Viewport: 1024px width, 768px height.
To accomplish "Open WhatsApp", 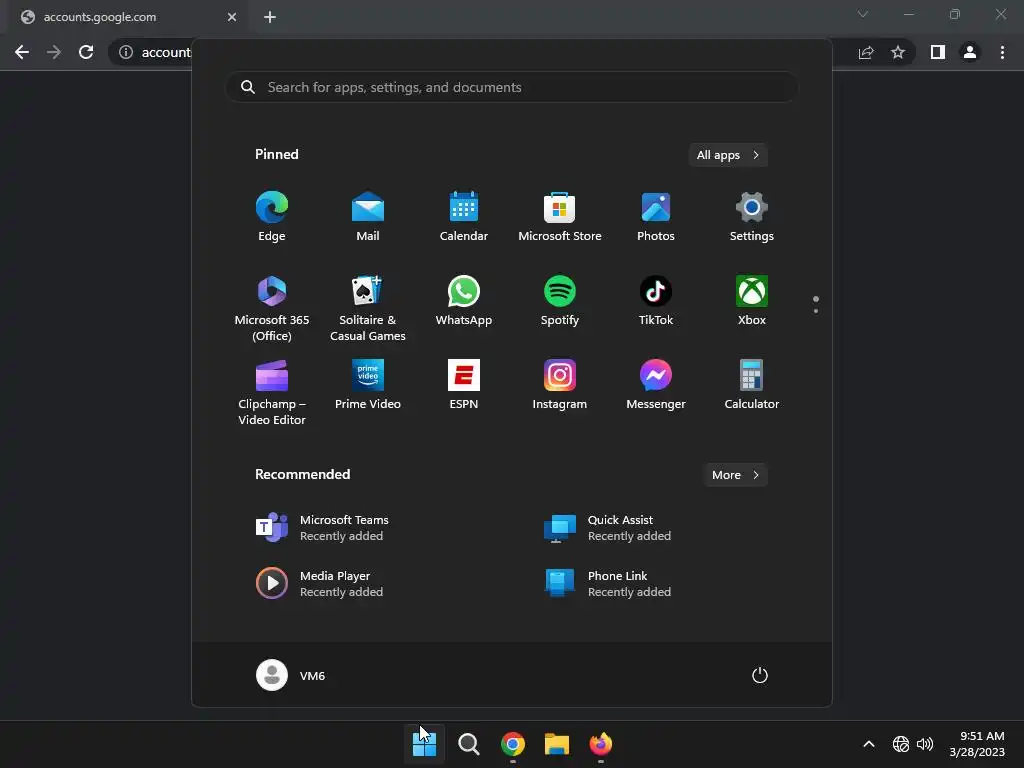I will pyautogui.click(x=464, y=300).
